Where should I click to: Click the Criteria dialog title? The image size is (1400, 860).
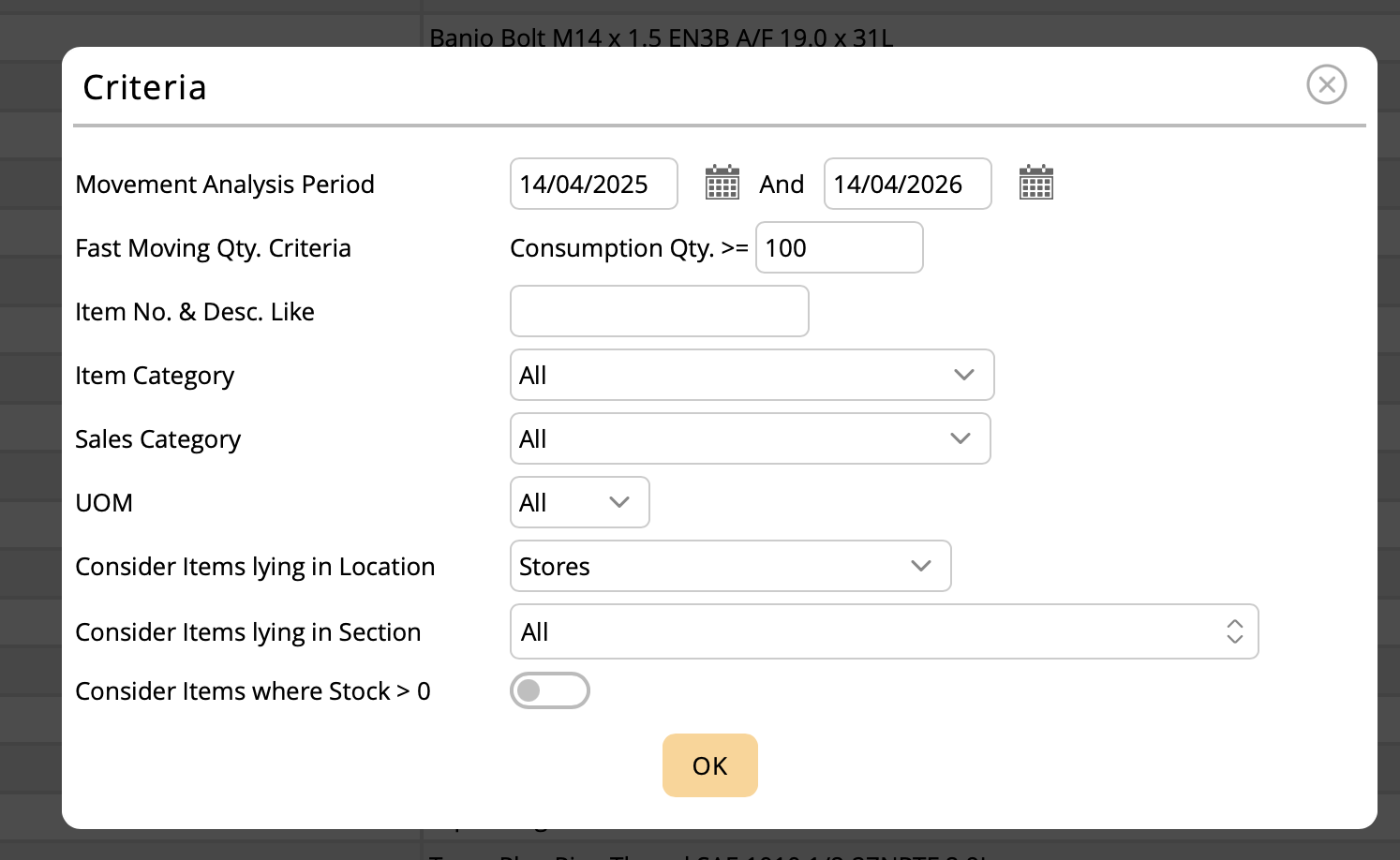(x=144, y=86)
